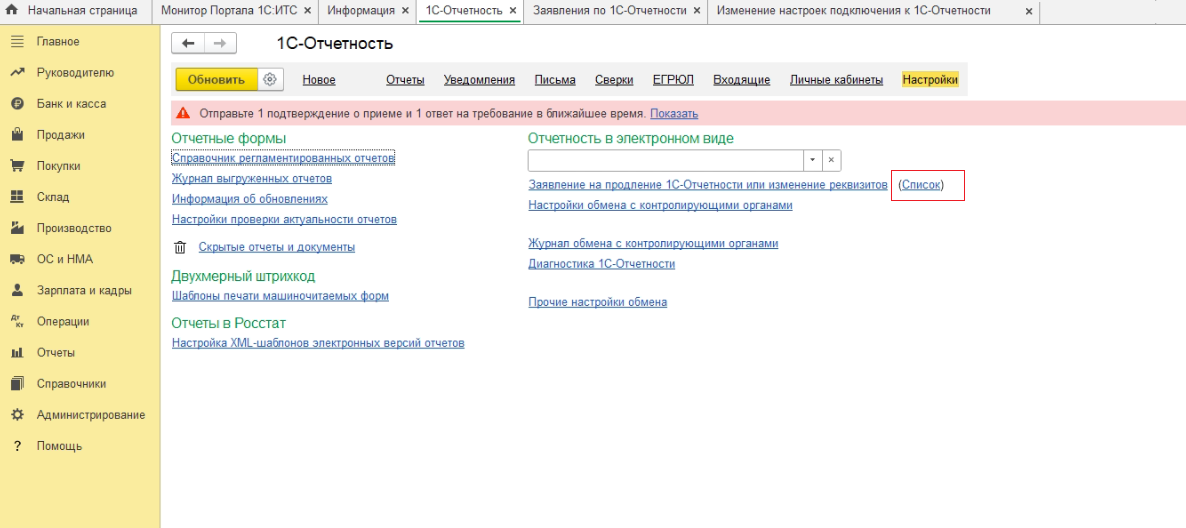Click the trash icon beside Скрытые отчеты
This screenshot has height=528, width=1186.
pyautogui.click(x=180, y=247)
